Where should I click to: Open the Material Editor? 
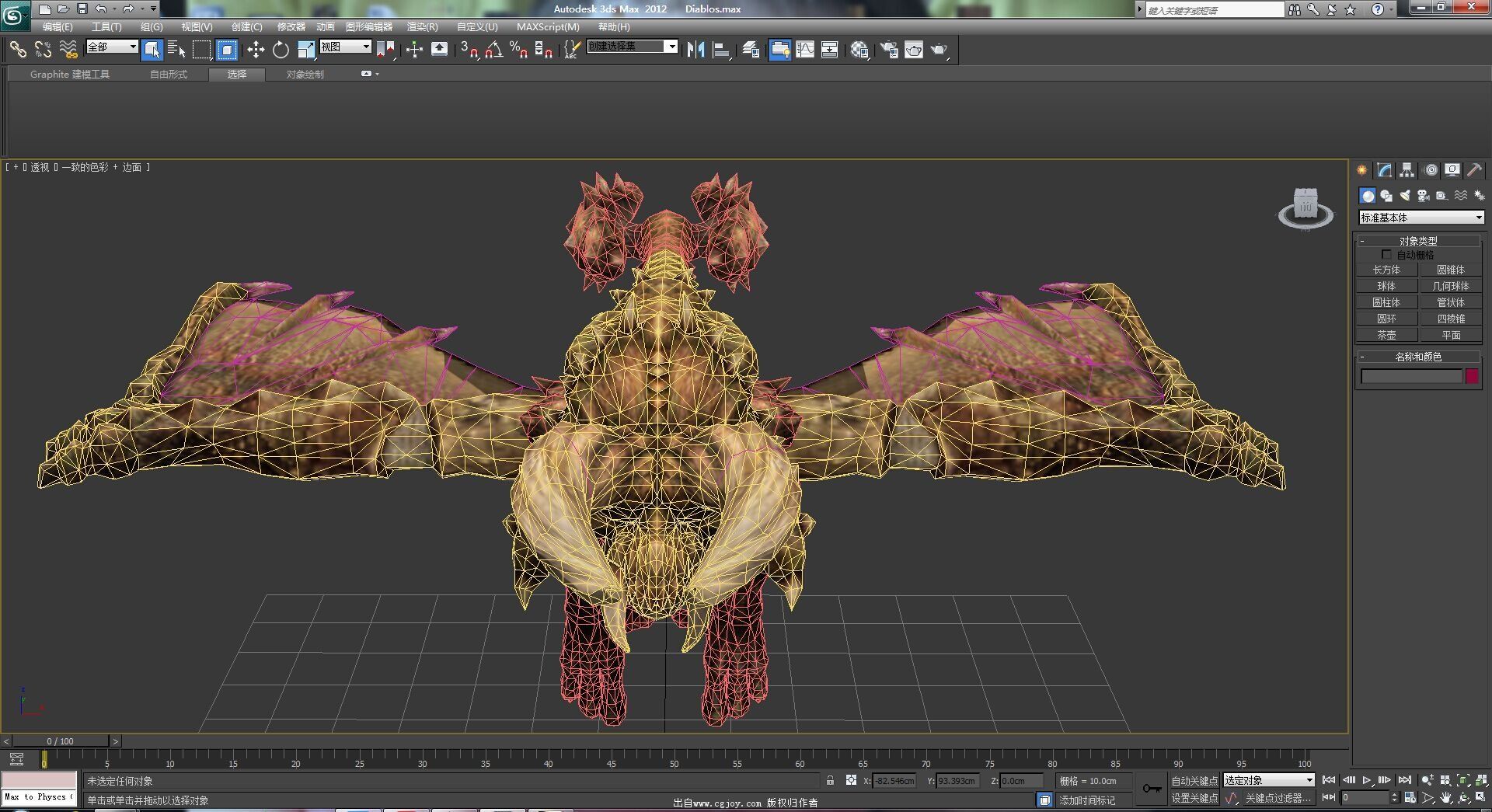859,50
